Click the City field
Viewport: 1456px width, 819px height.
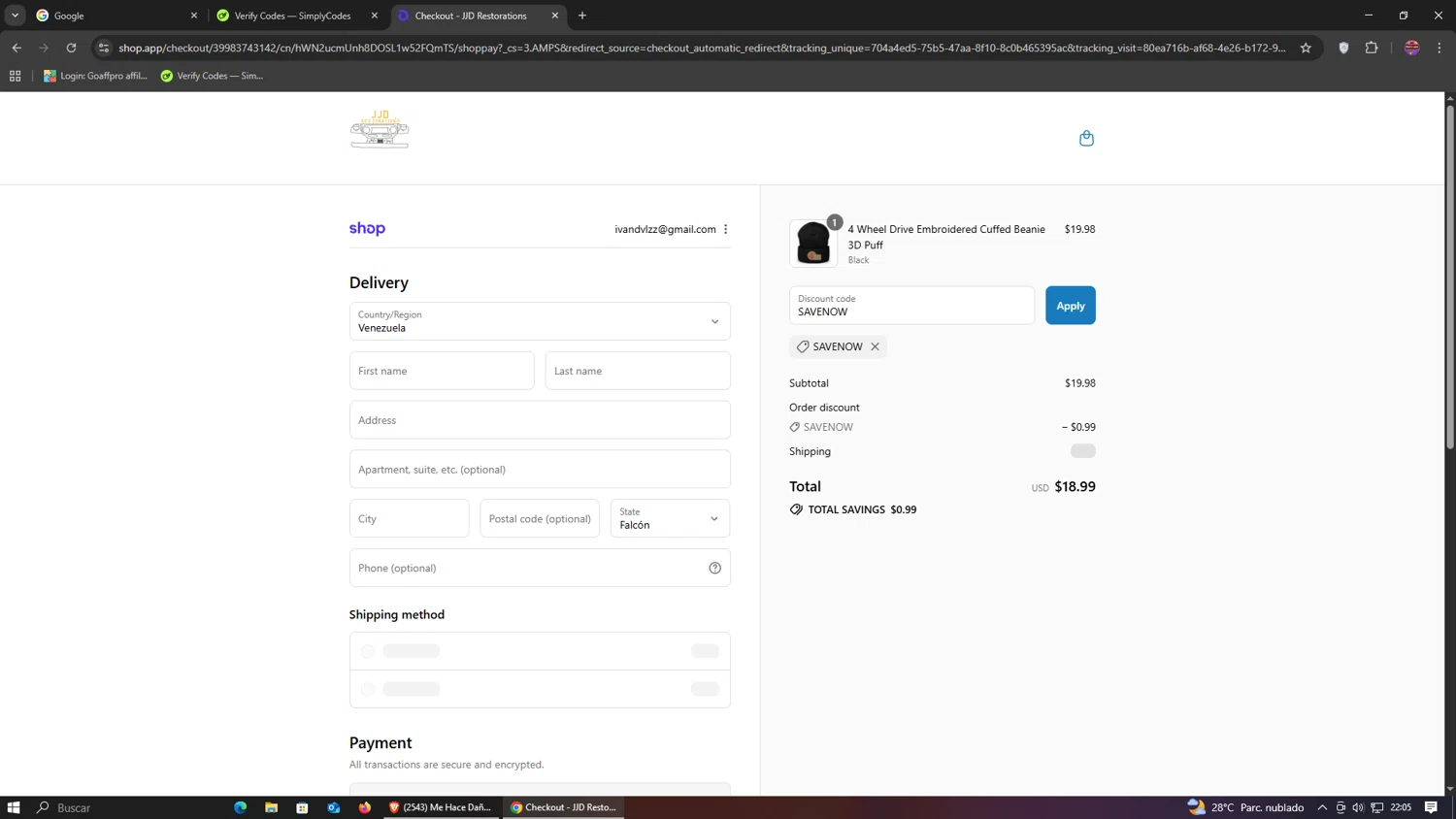pyautogui.click(x=409, y=518)
